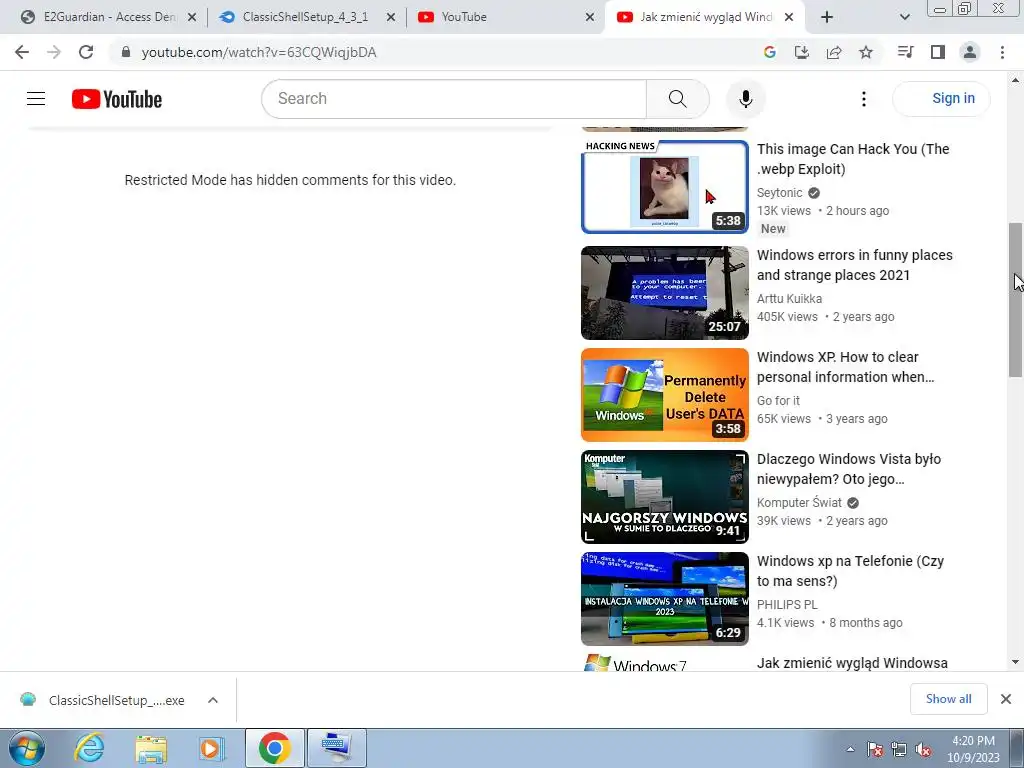Close the E2Guardian Access Denied tab

click(192, 18)
